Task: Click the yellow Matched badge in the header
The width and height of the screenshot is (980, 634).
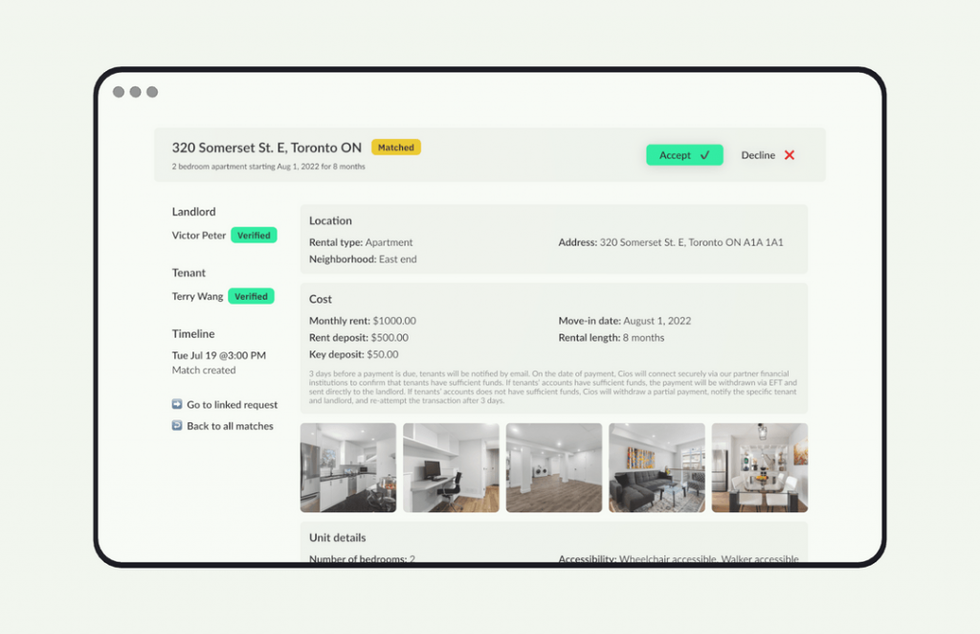Action: pyautogui.click(x=396, y=147)
